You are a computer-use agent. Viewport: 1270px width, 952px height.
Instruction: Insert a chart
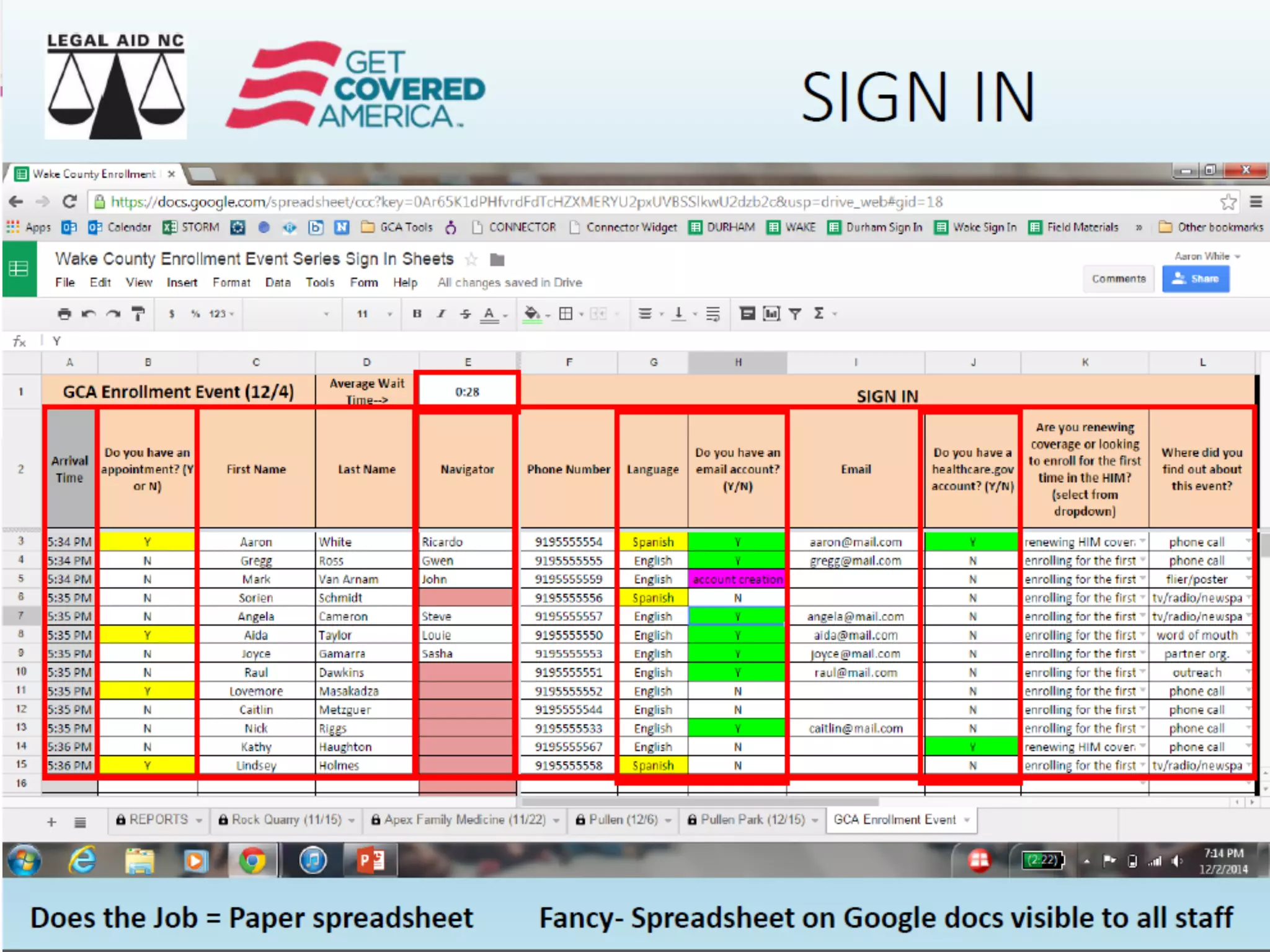click(x=771, y=314)
